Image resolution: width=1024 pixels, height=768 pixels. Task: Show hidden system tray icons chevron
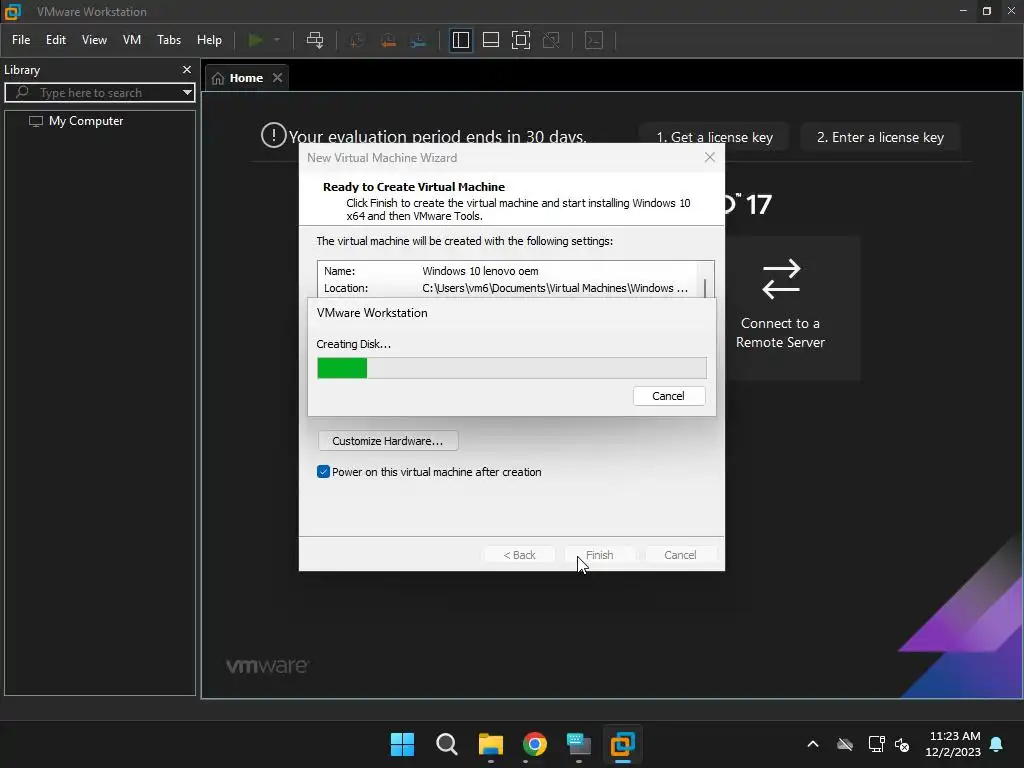813,744
